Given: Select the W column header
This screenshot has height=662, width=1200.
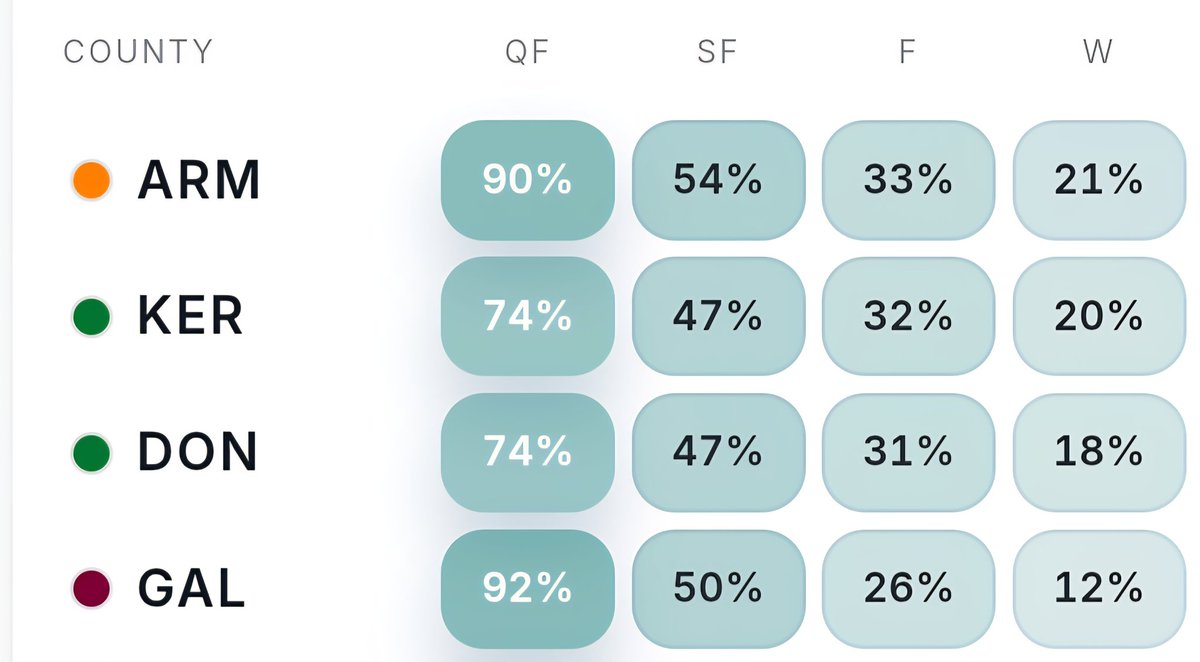Looking at the screenshot, I should click(1098, 51).
